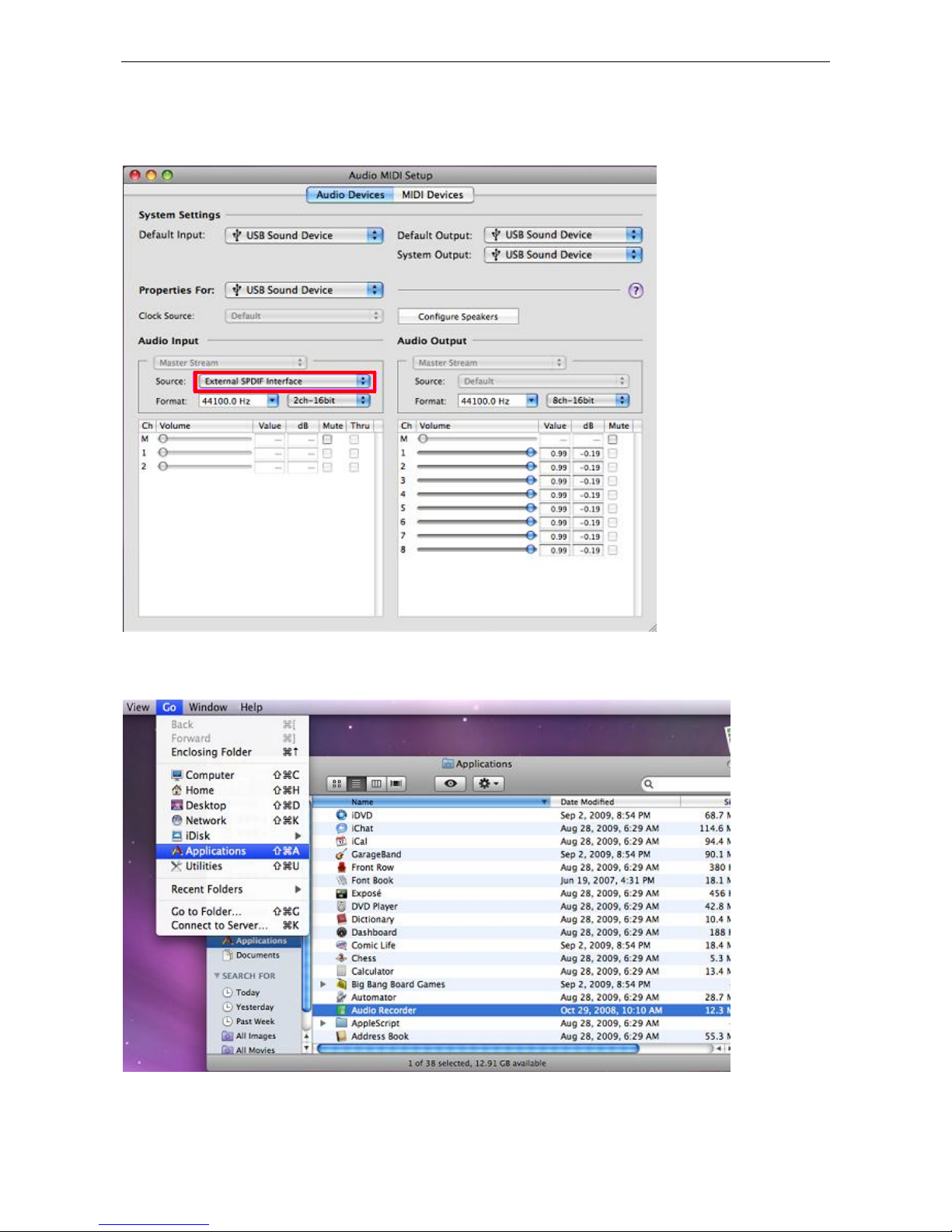The height and width of the screenshot is (1232, 952).
Task: Open Audio Input 2ch-16bit format dropdown
Action: coord(329,400)
